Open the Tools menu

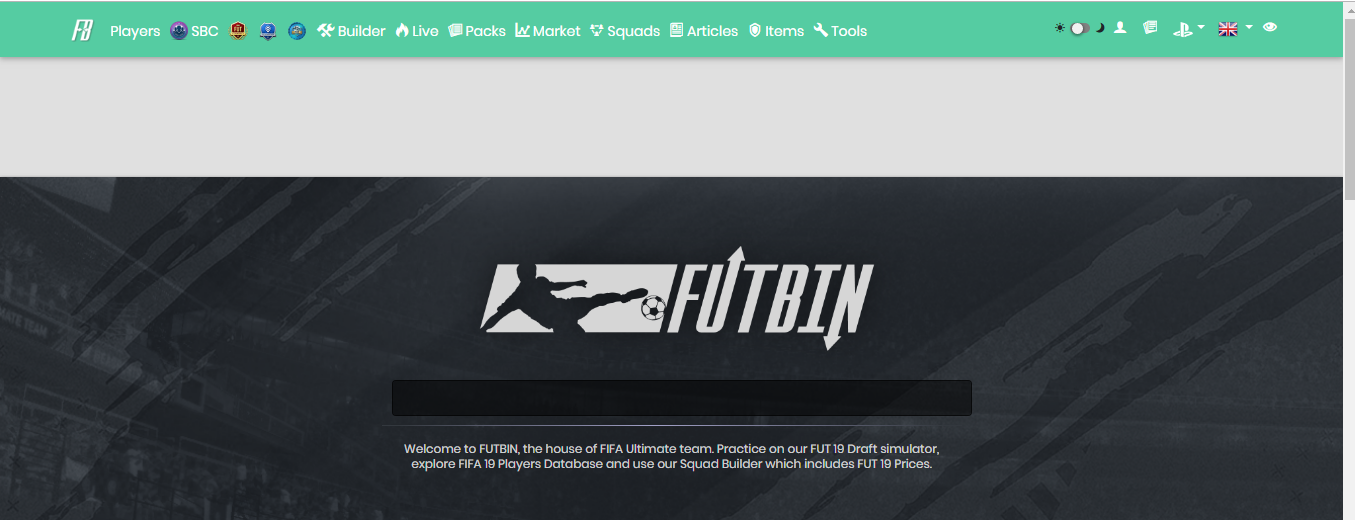coord(840,31)
